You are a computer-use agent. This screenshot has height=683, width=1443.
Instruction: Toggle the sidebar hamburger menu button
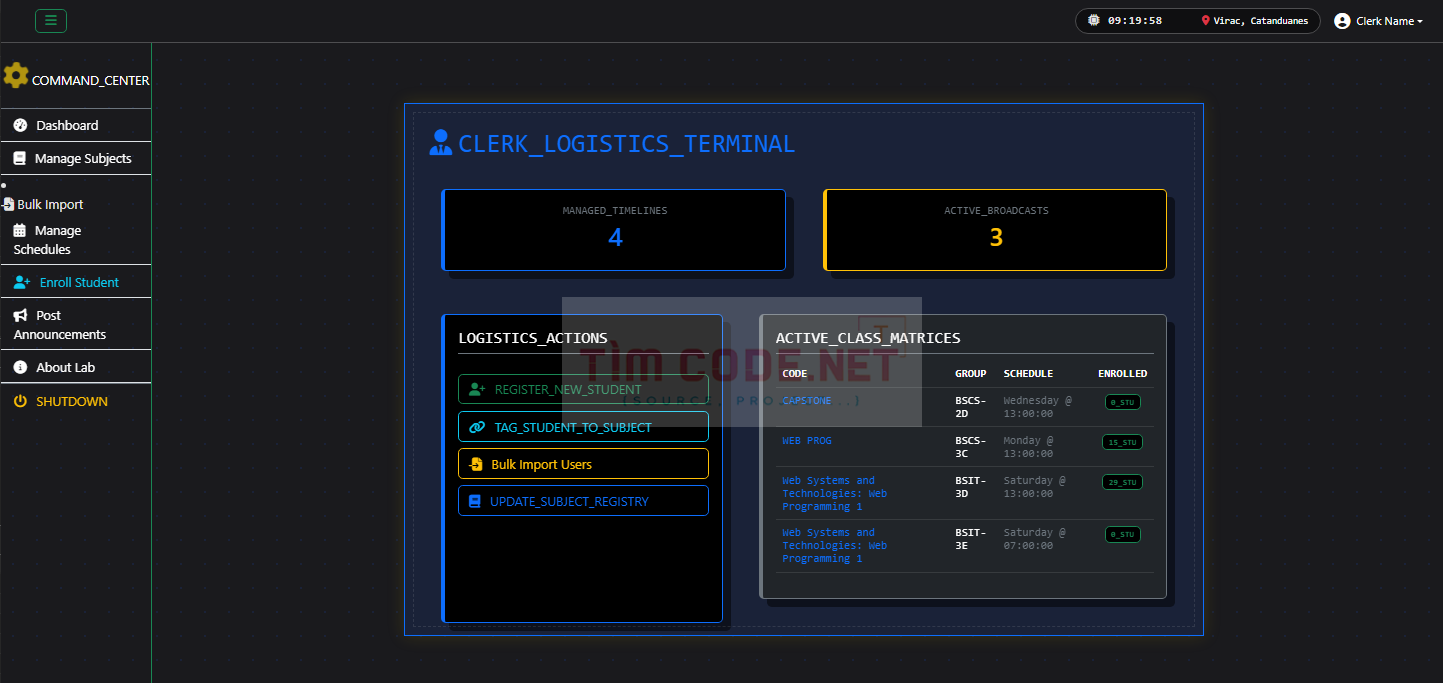[x=51, y=20]
